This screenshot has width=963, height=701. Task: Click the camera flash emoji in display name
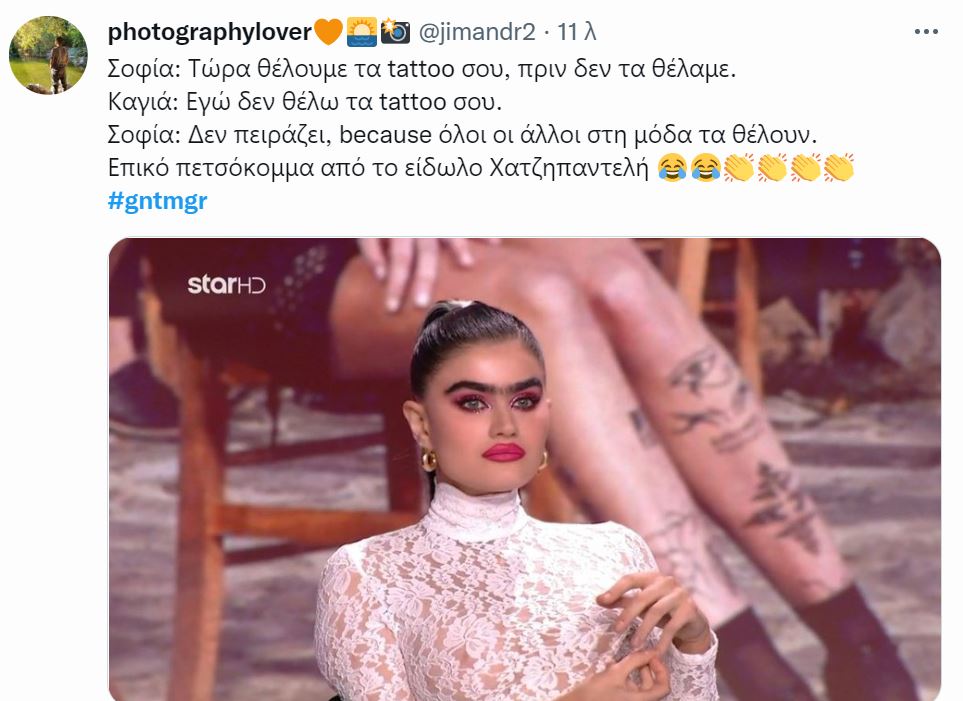point(395,32)
